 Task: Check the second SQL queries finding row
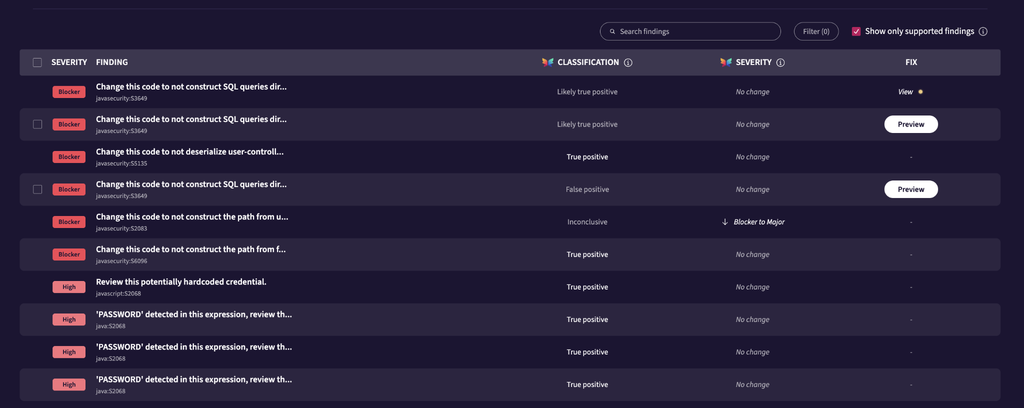(x=37, y=124)
